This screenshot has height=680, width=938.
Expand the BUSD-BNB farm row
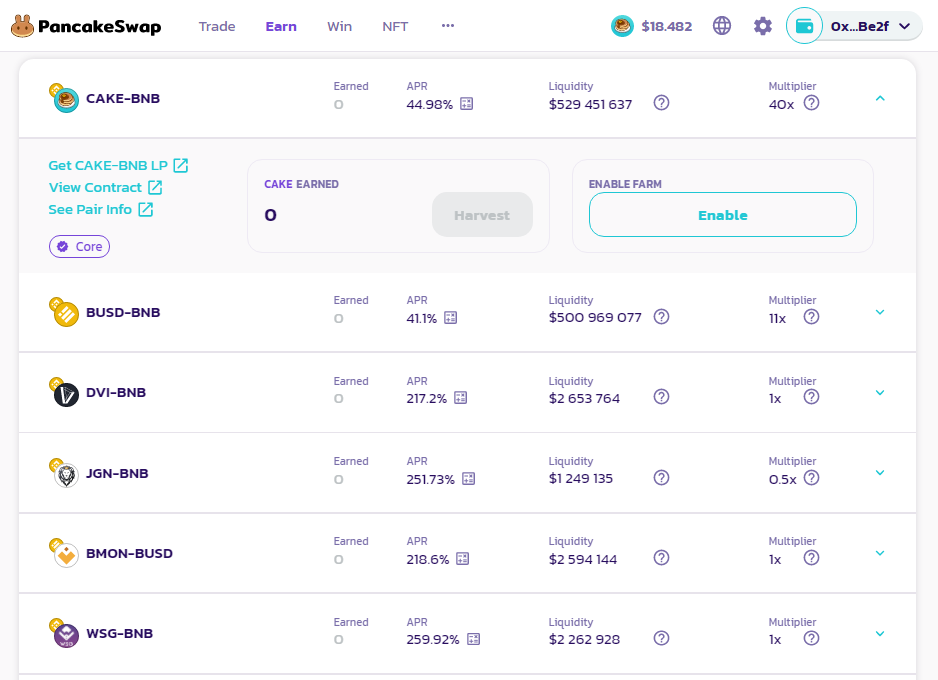coord(880,312)
